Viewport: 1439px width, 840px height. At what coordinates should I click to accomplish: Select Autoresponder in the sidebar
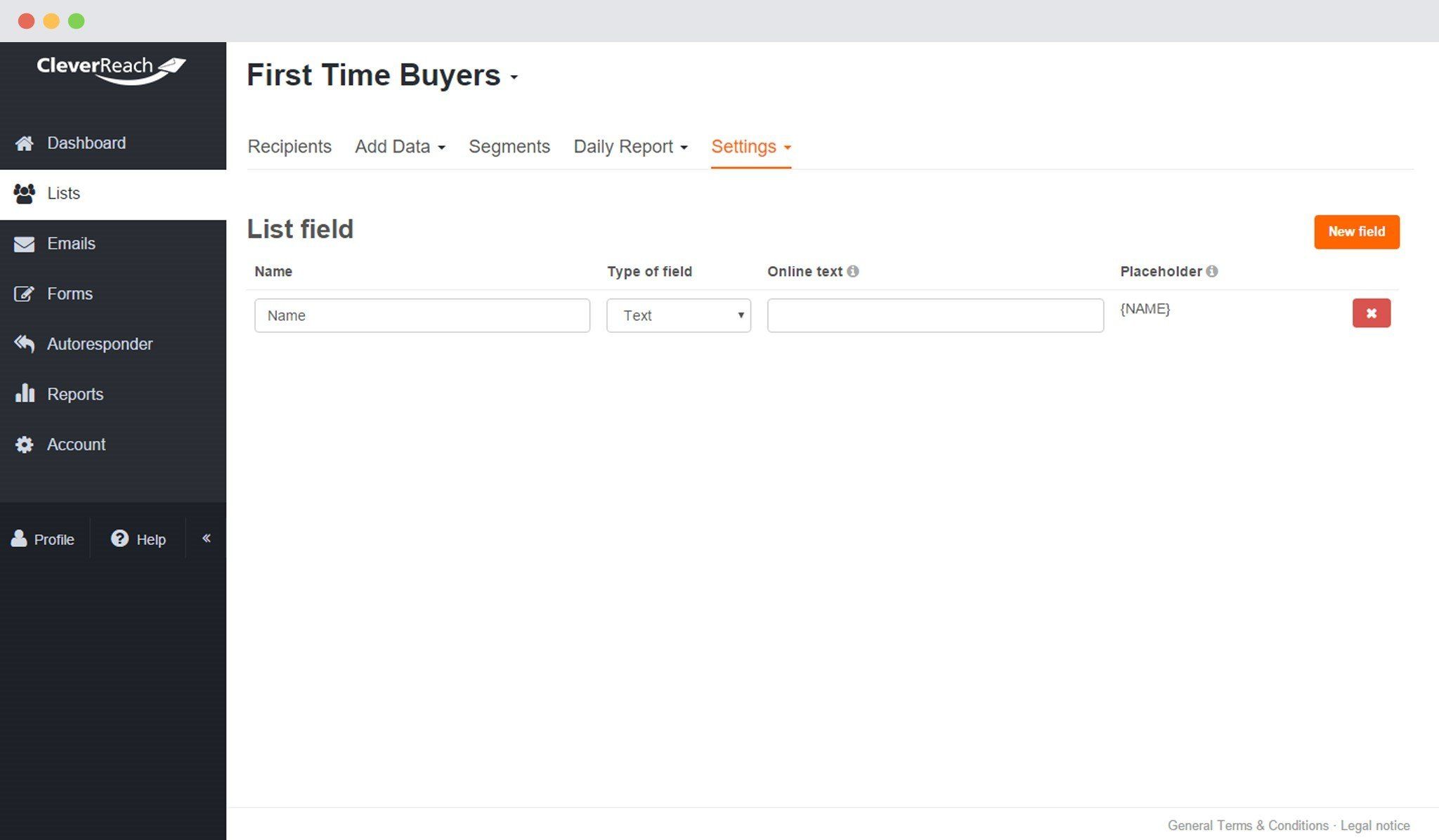coord(113,344)
